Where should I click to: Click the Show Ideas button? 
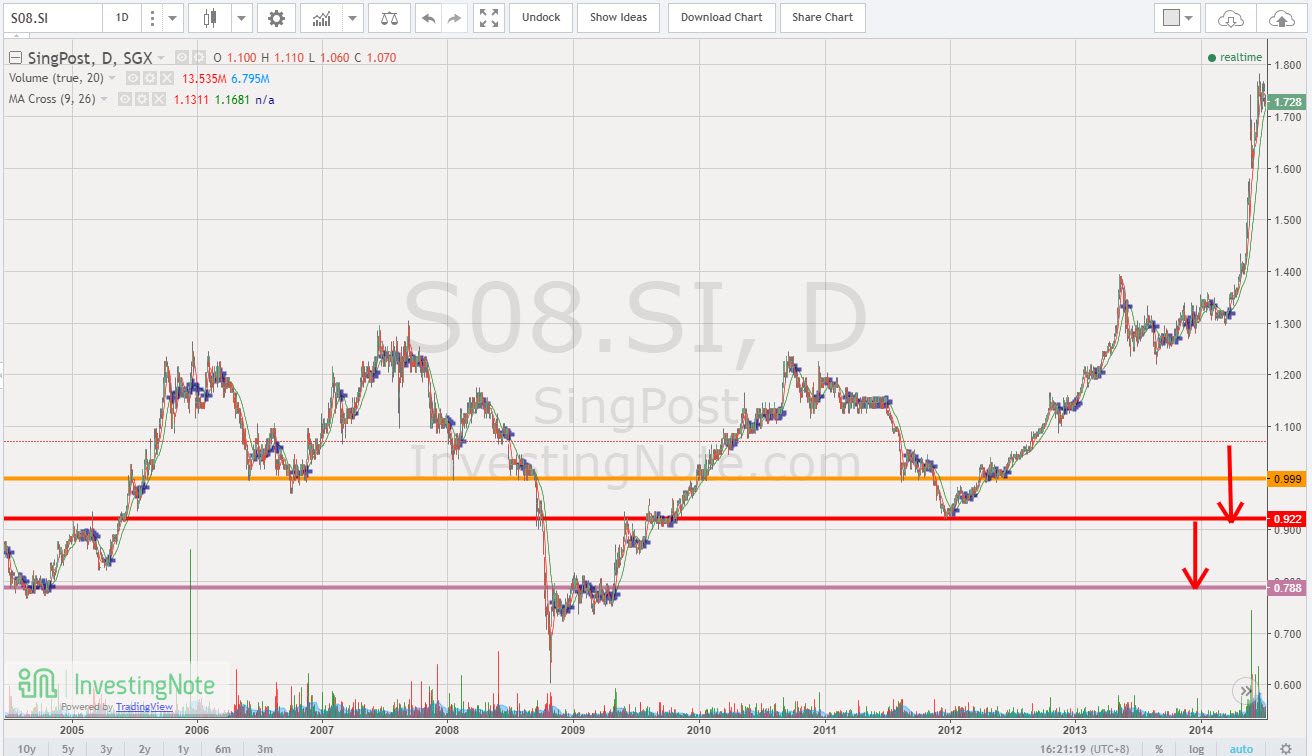point(618,17)
